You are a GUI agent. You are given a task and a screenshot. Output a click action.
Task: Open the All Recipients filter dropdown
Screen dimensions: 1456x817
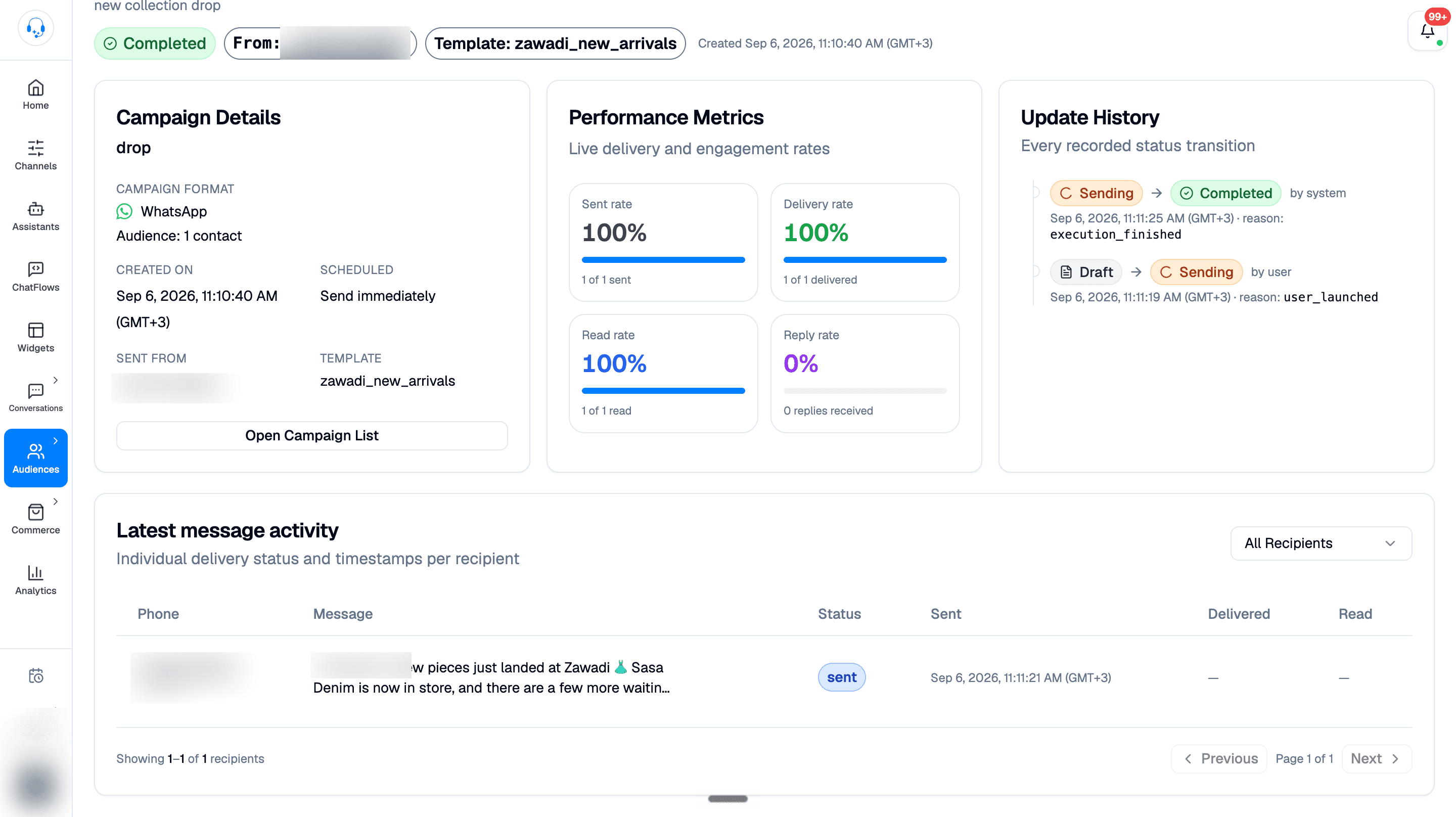tap(1321, 543)
